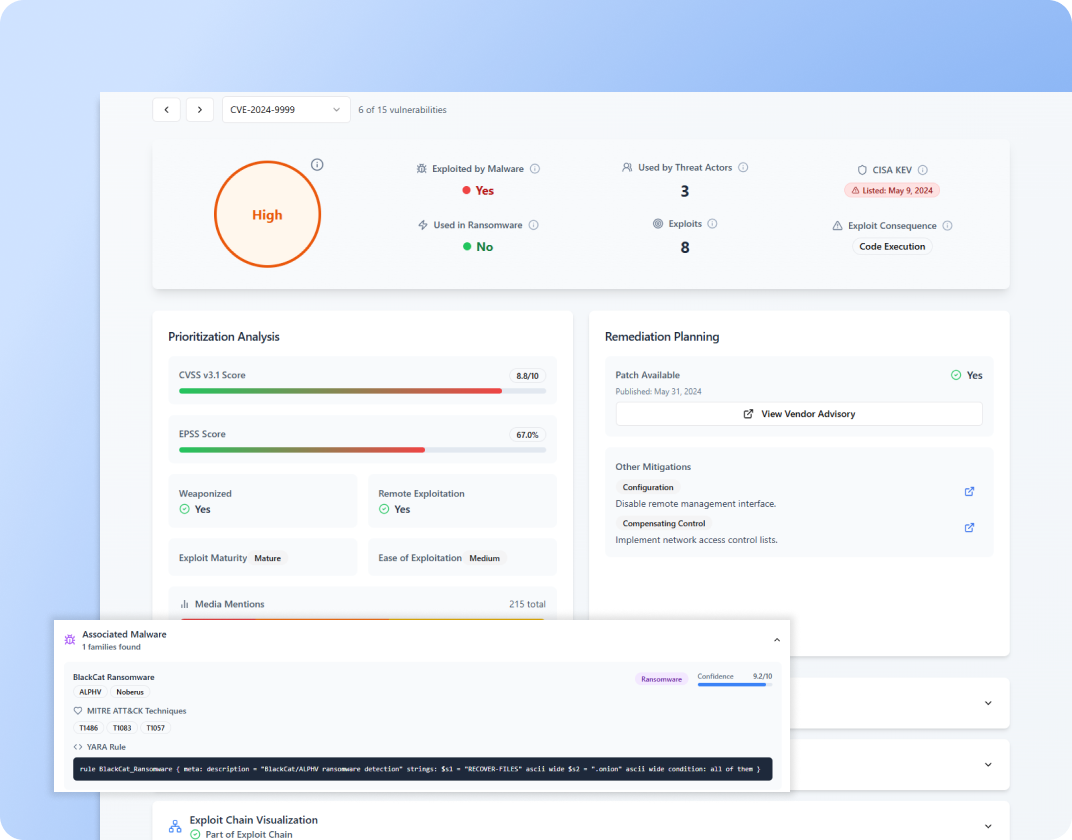Click the green check icon under Weaponized

click(x=185, y=509)
